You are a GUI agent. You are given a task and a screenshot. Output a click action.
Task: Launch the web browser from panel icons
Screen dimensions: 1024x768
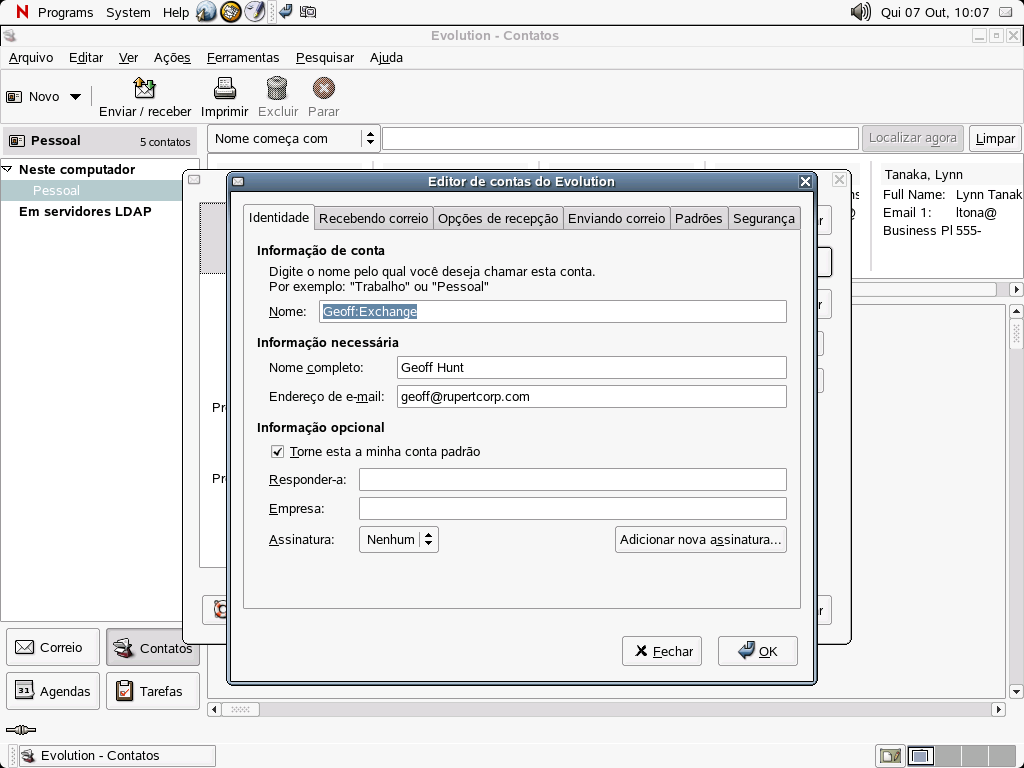click(x=207, y=12)
